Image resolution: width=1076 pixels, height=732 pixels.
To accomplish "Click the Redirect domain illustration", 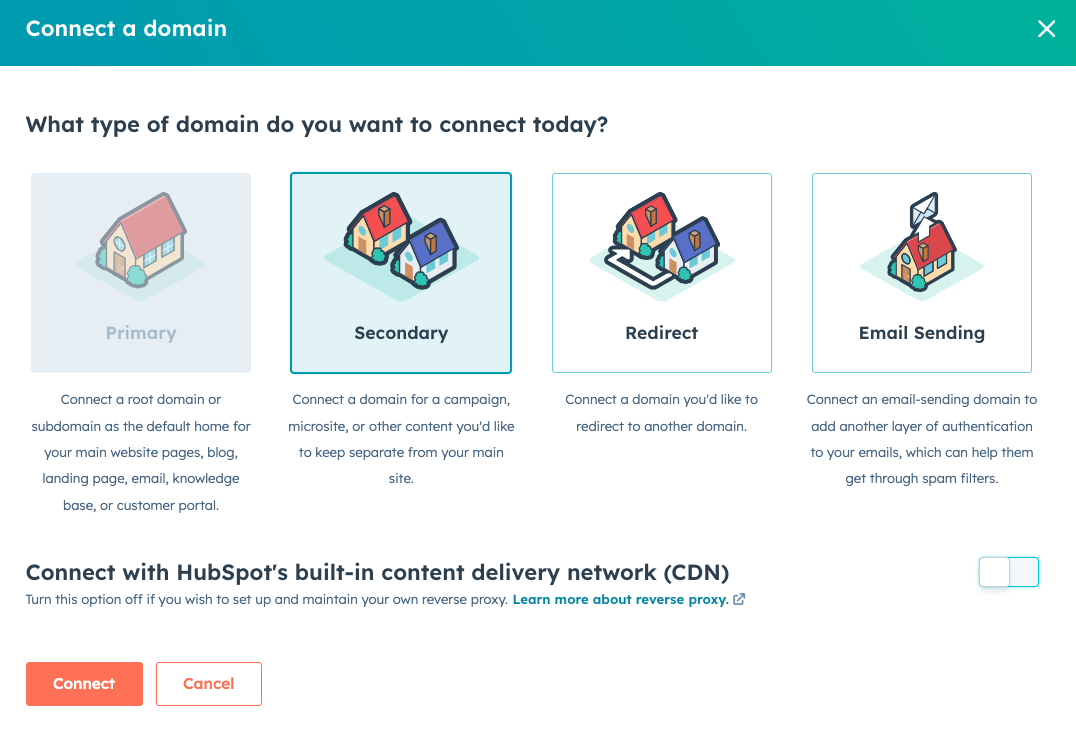I will (661, 243).
